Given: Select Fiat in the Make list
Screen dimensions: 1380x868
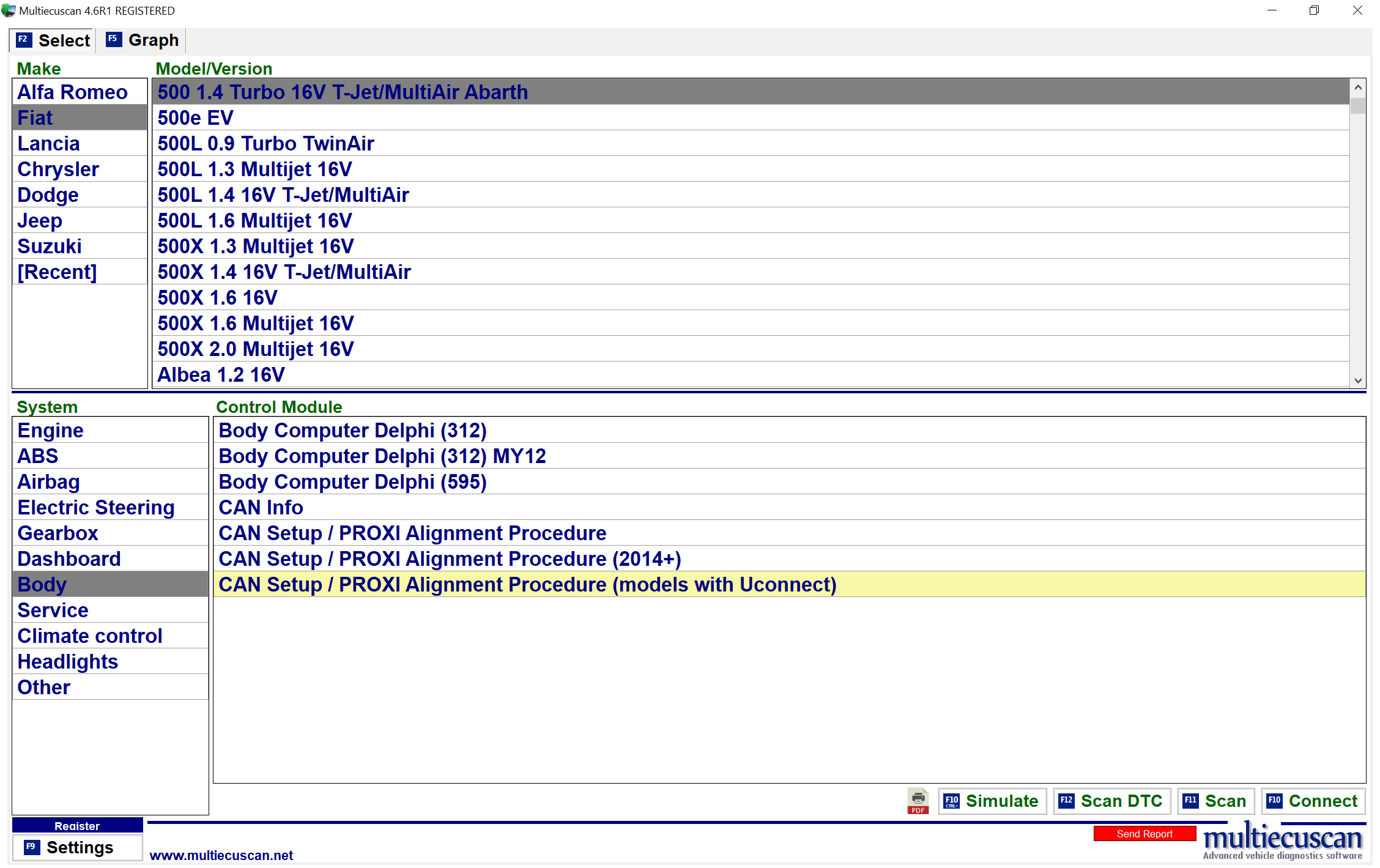Looking at the screenshot, I should click(x=80, y=117).
